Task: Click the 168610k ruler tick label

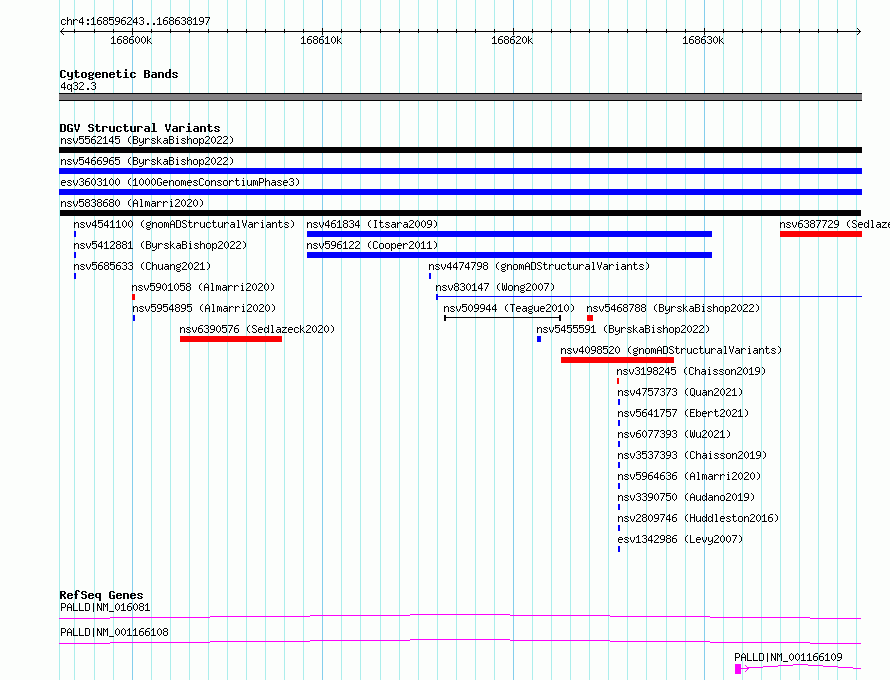Action: [x=321, y=40]
